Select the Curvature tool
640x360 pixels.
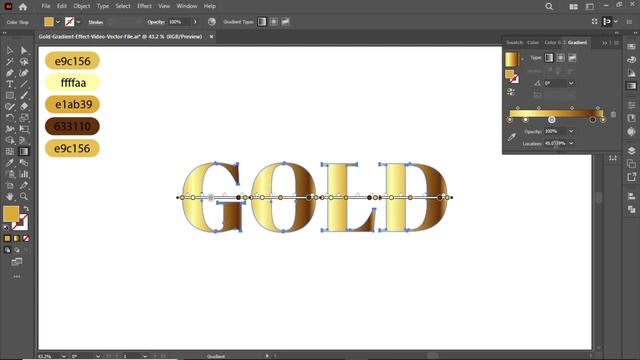tap(24, 73)
